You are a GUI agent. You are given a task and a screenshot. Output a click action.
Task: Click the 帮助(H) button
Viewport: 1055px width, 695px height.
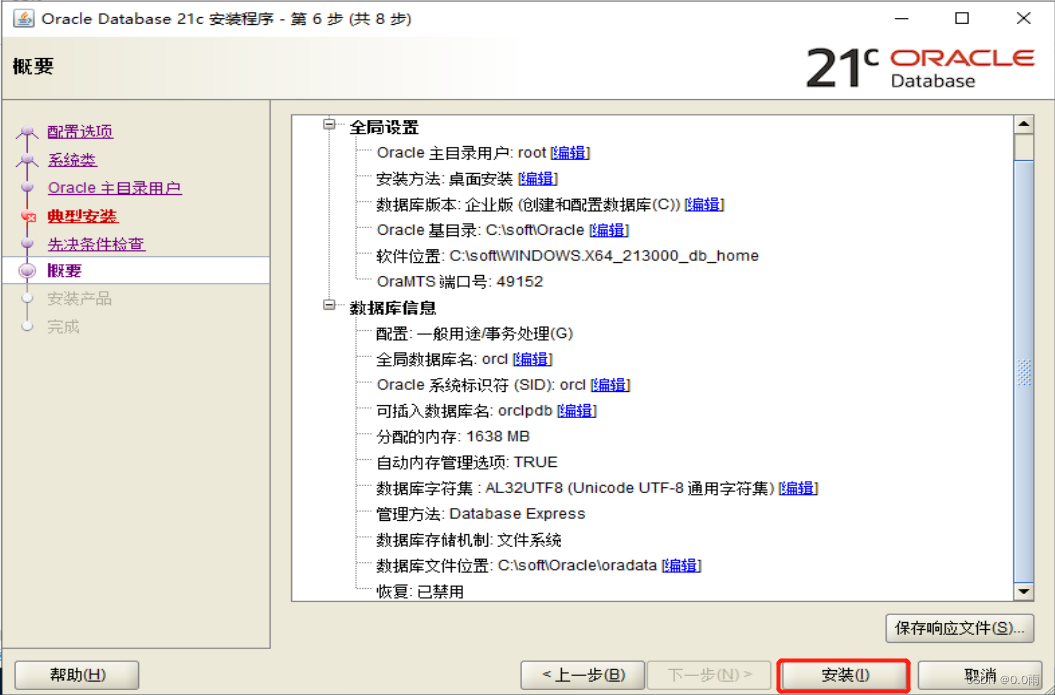(77, 675)
